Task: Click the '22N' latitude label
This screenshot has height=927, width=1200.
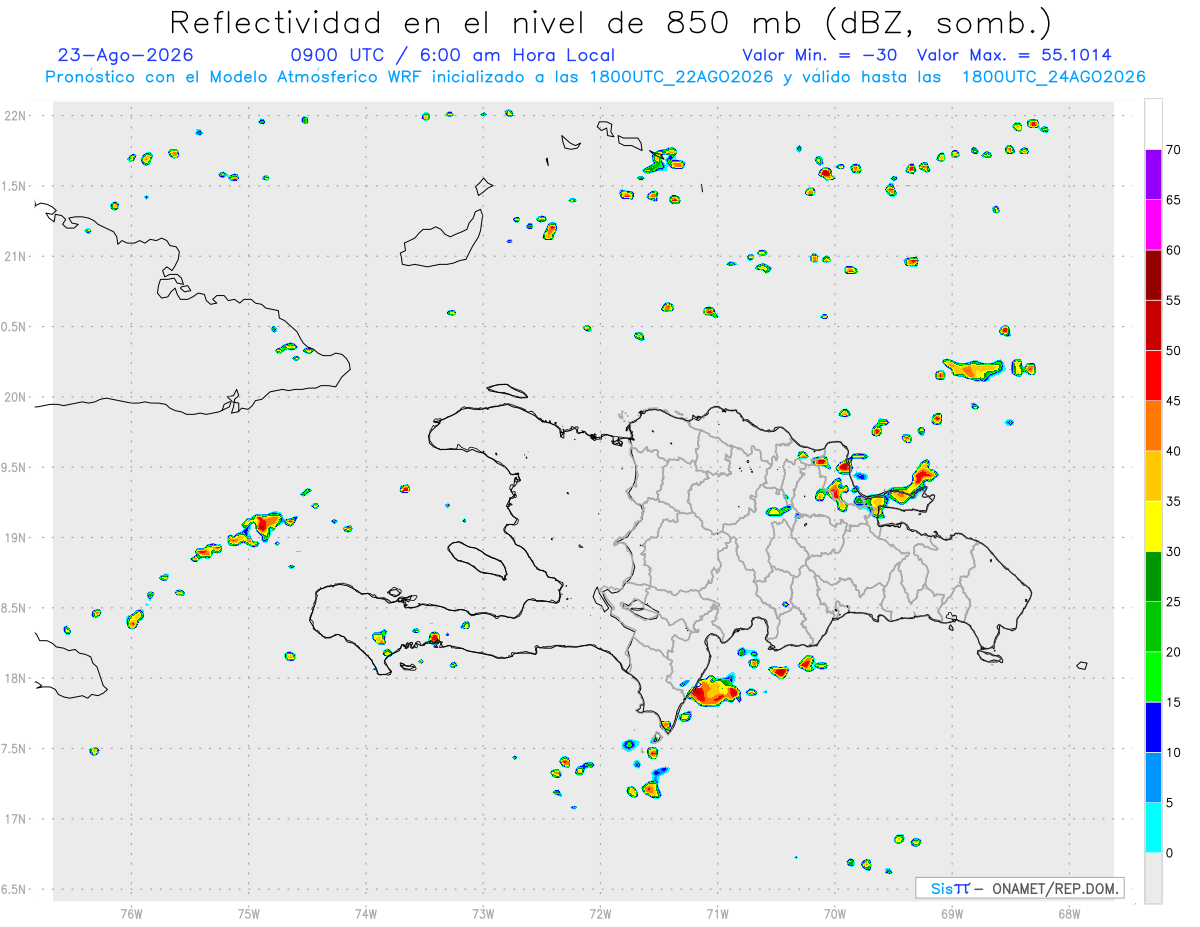Action: 15,116
